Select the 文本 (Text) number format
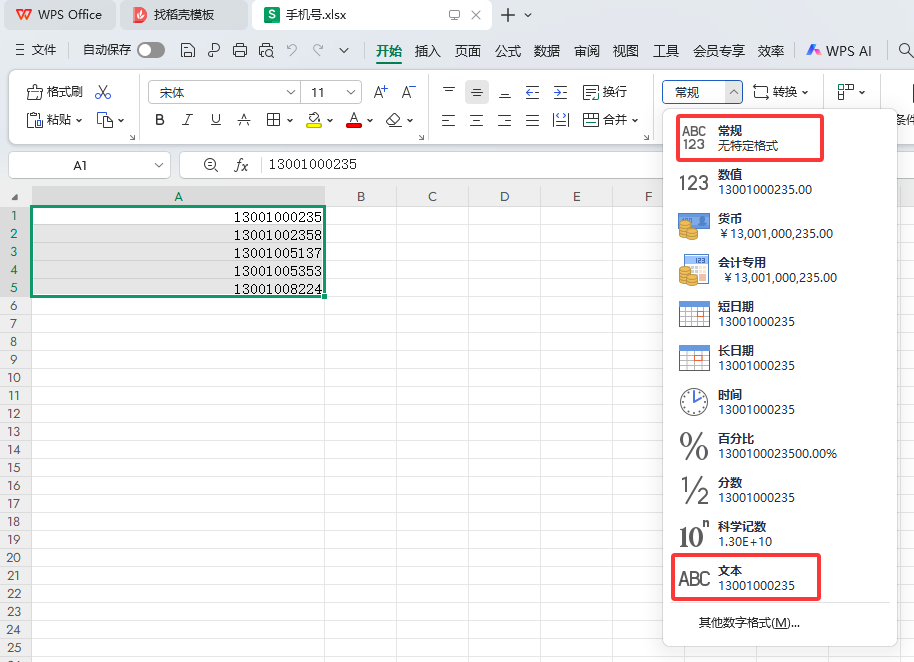The image size is (914, 662). (x=745, y=578)
